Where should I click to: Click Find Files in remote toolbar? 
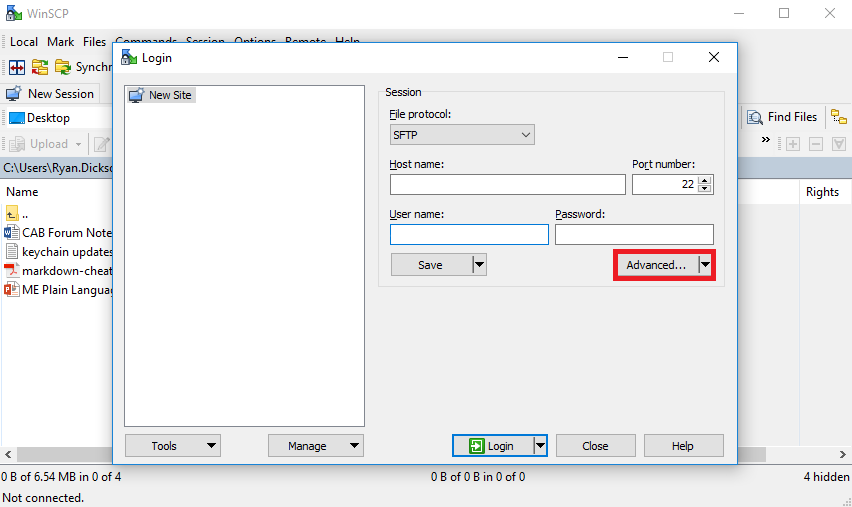(x=781, y=117)
